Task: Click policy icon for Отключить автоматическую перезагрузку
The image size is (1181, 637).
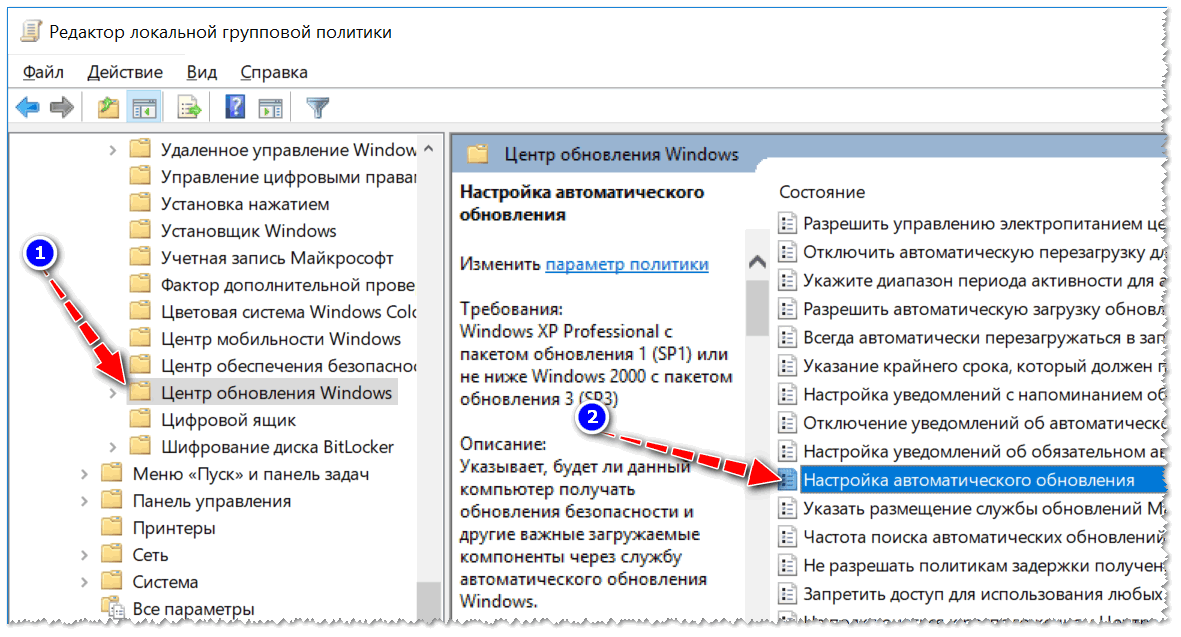Action: (x=787, y=251)
